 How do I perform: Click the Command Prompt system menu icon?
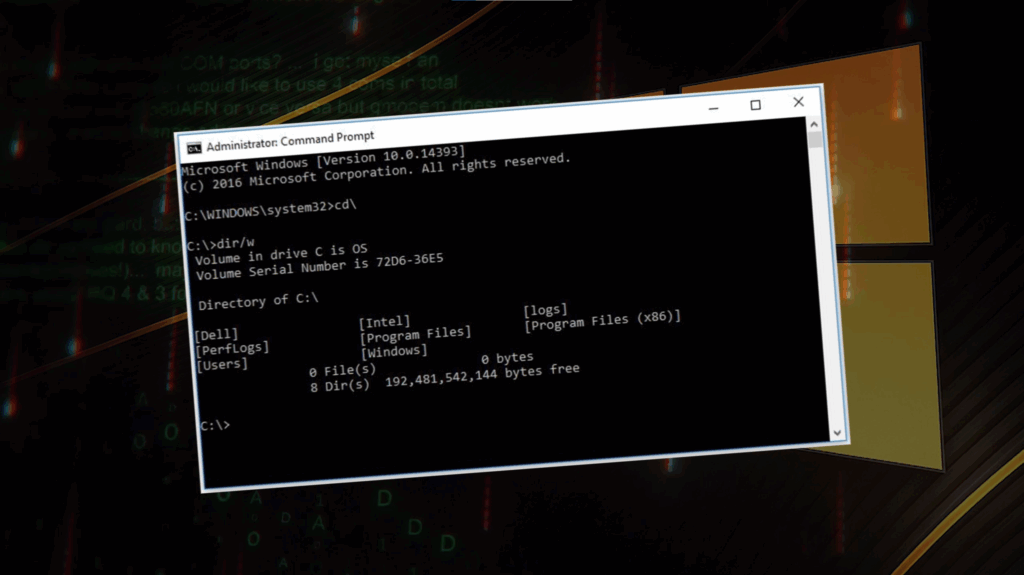[x=194, y=149]
